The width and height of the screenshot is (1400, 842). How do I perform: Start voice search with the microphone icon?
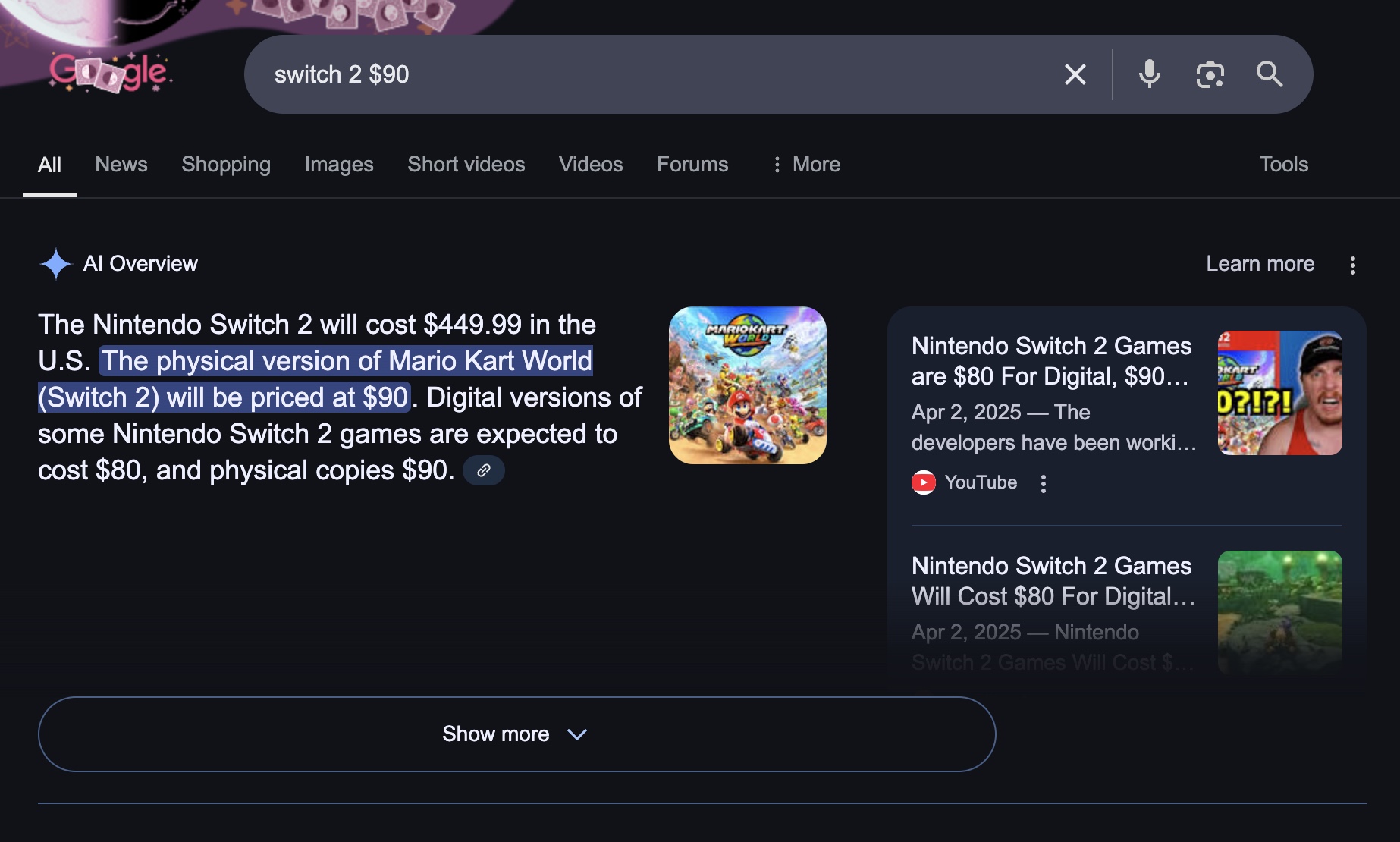(x=1149, y=74)
